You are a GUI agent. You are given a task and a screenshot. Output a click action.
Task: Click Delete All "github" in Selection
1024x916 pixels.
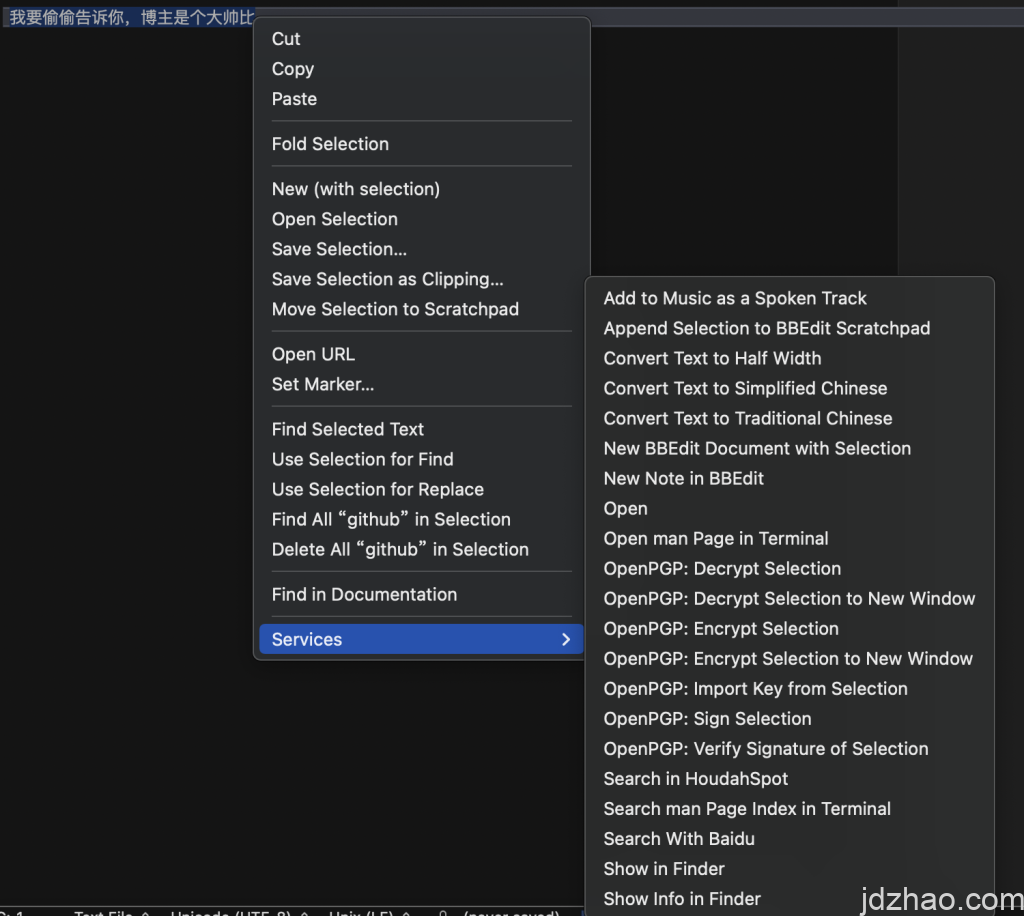coord(400,549)
